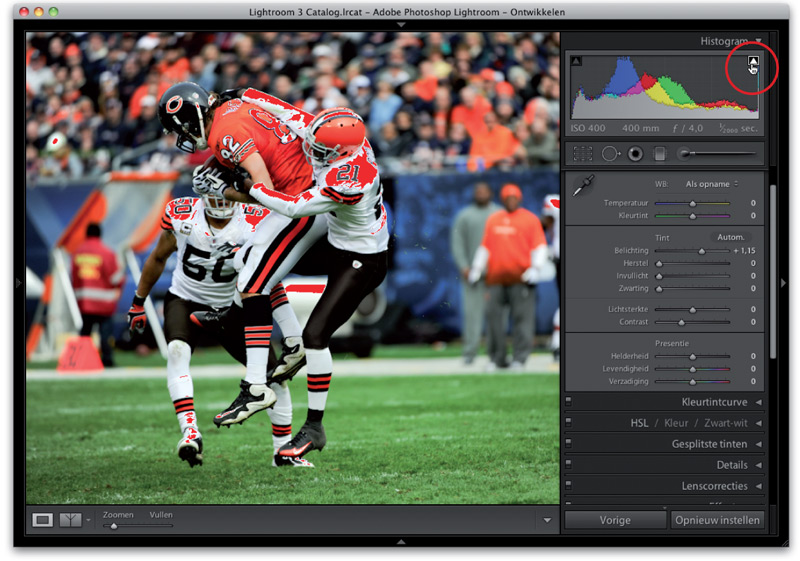Click the Opnieuw instellen button
This screenshot has width=800, height=561.
pyautogui.click(x=717, y=520)
